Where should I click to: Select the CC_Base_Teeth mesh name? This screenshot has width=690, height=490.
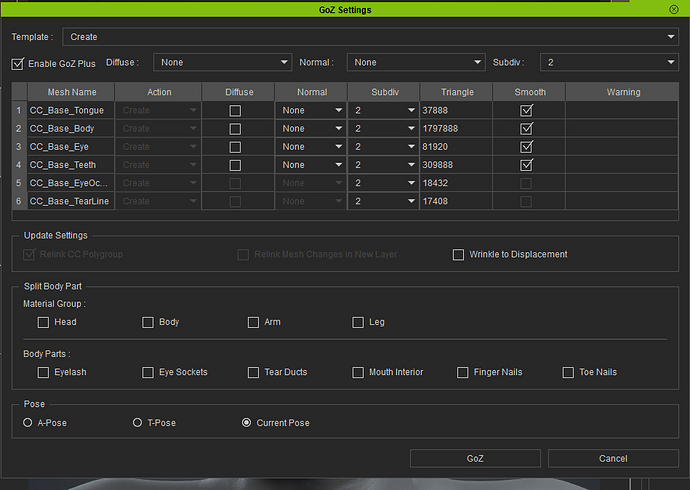click(x=63, y=165)
